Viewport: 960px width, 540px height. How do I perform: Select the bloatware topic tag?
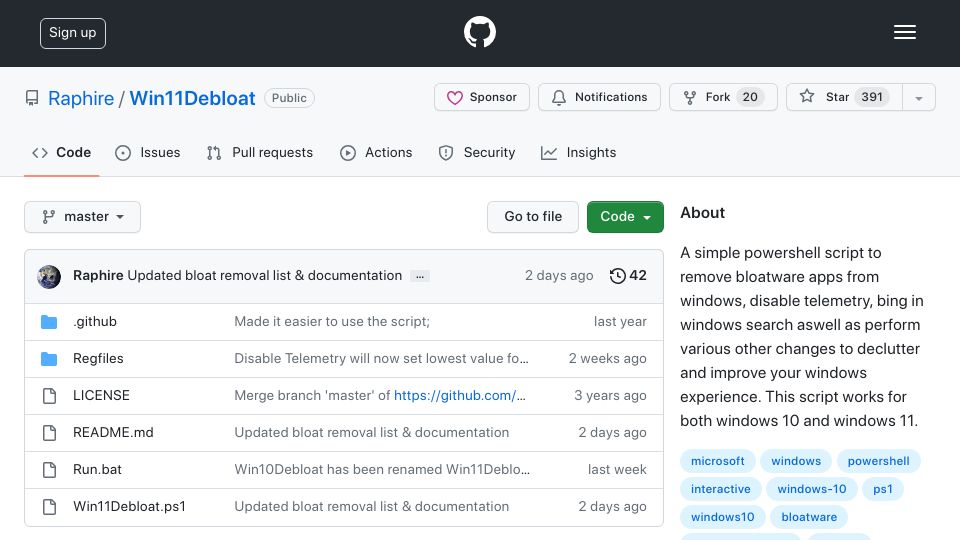tap(809, 517)
